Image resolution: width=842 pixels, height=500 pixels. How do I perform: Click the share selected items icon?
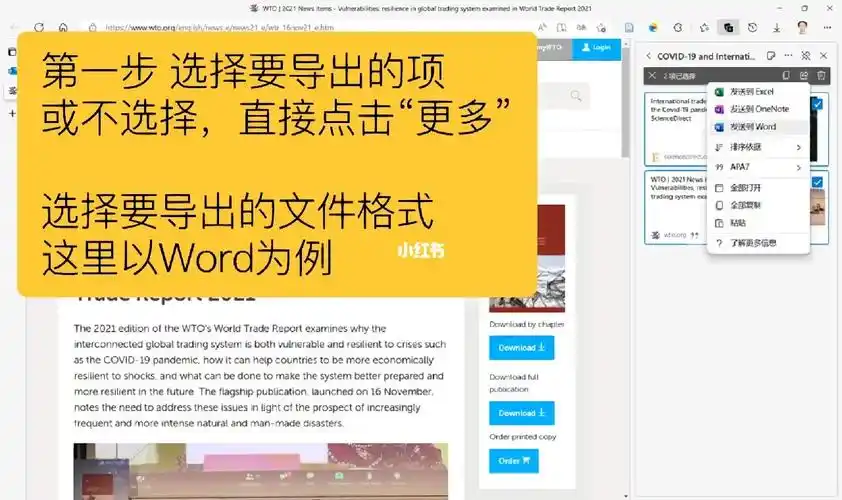(x=803, y=76)
